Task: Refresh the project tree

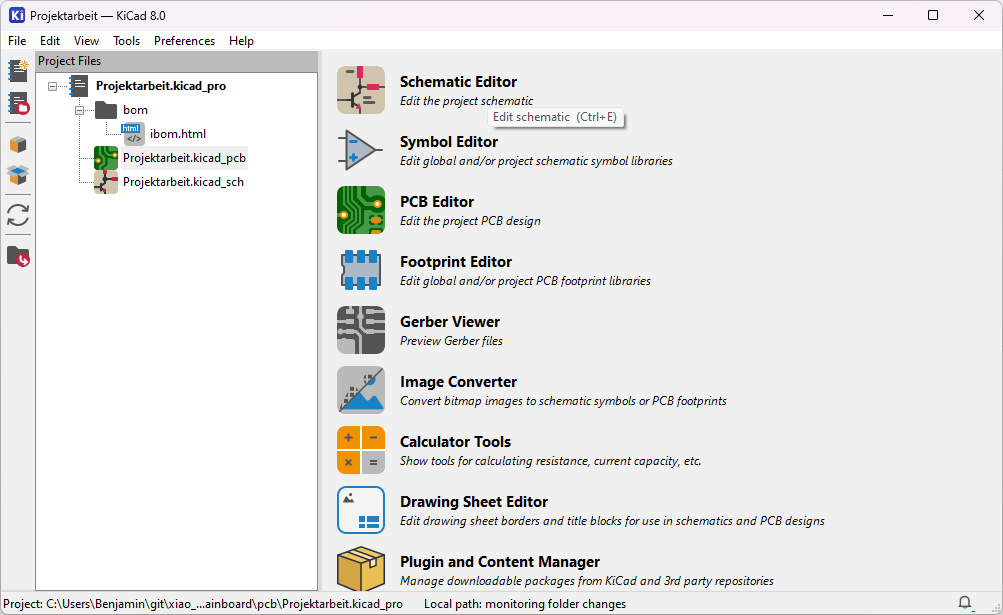Action: [x=18, y=215]
